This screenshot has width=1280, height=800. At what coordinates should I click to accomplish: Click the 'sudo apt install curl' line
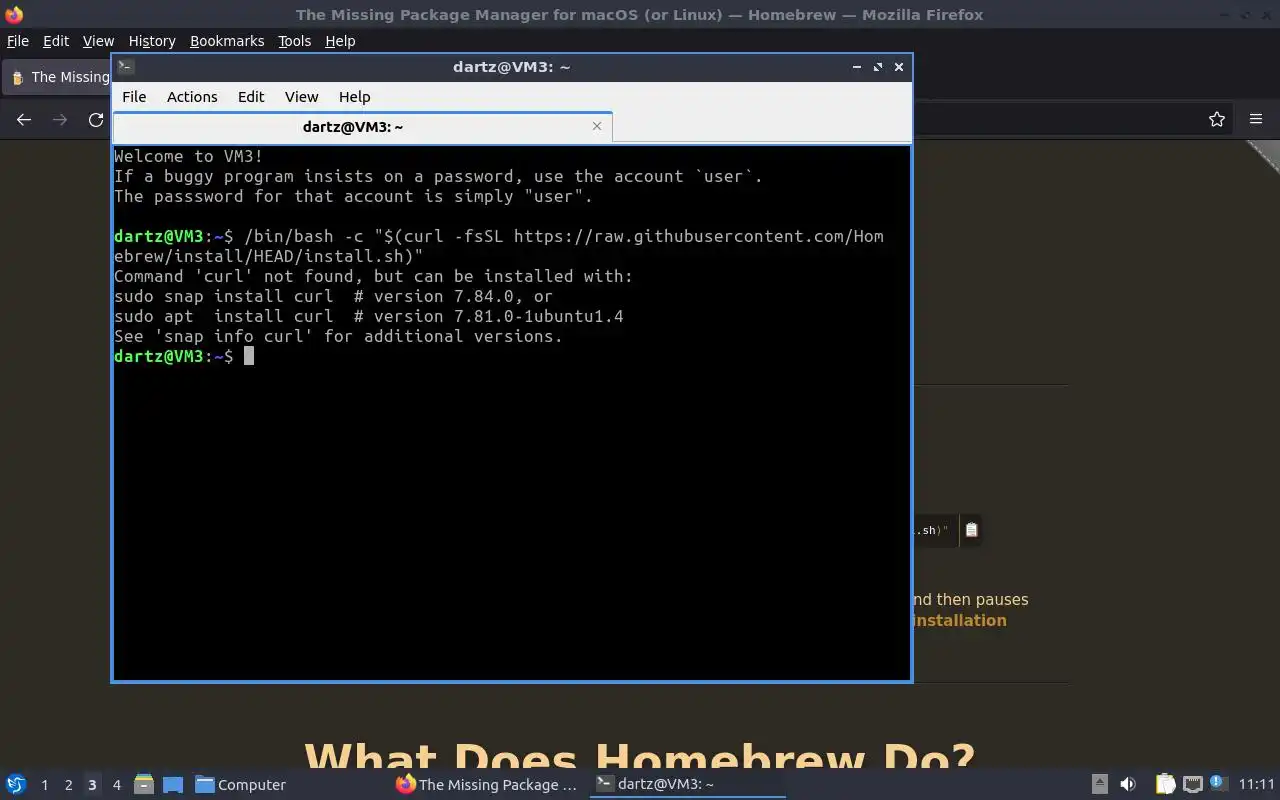[369, 316]
